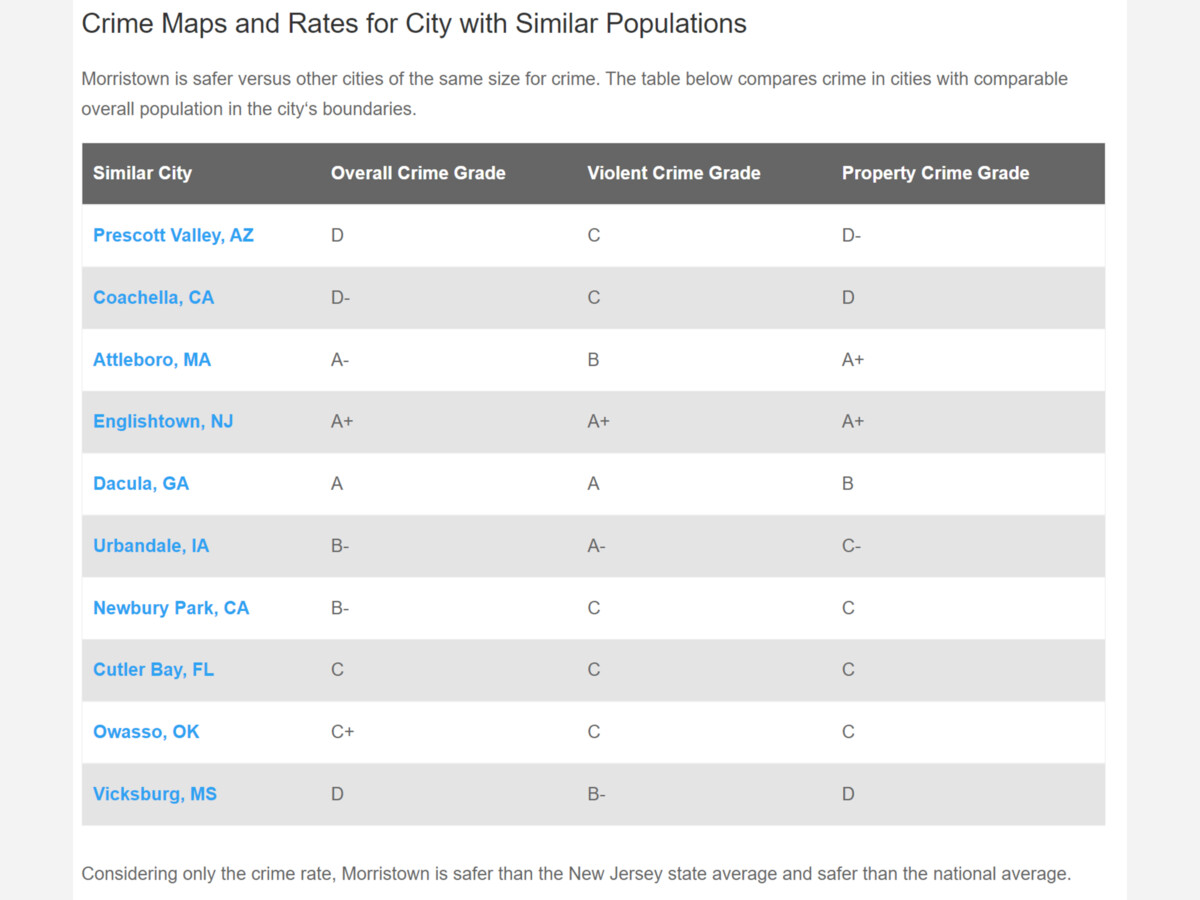
Task: Click Urbandale's C- property crime grade
Action: tap(851, 546)
